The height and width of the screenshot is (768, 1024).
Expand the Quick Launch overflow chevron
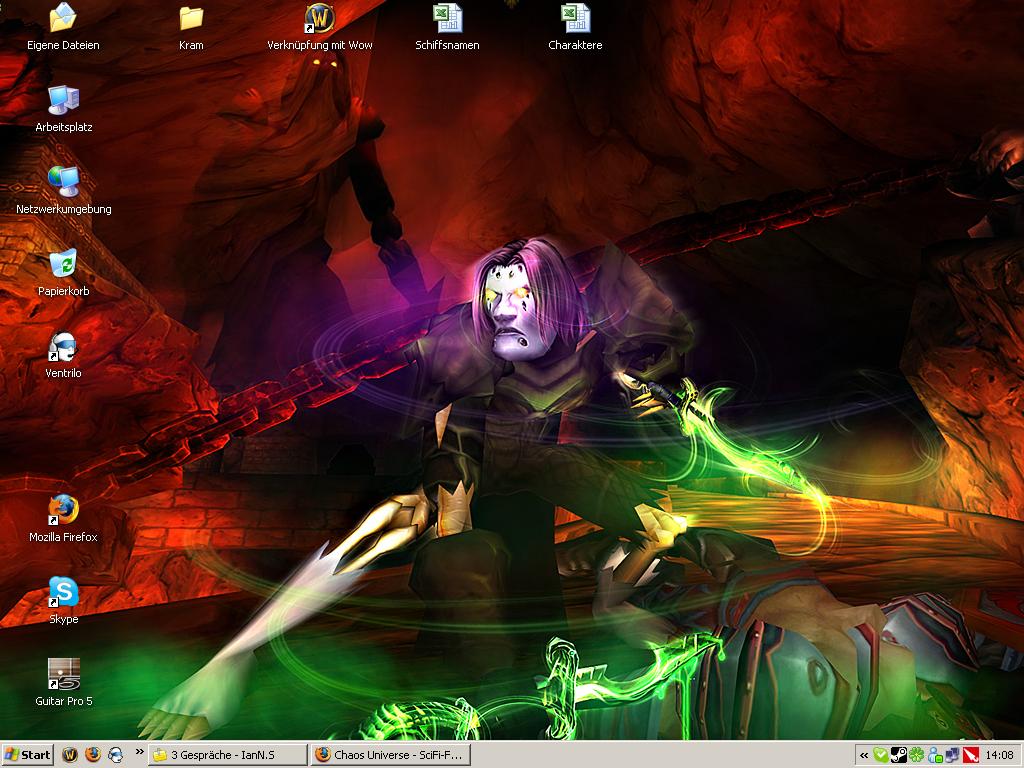139,751
